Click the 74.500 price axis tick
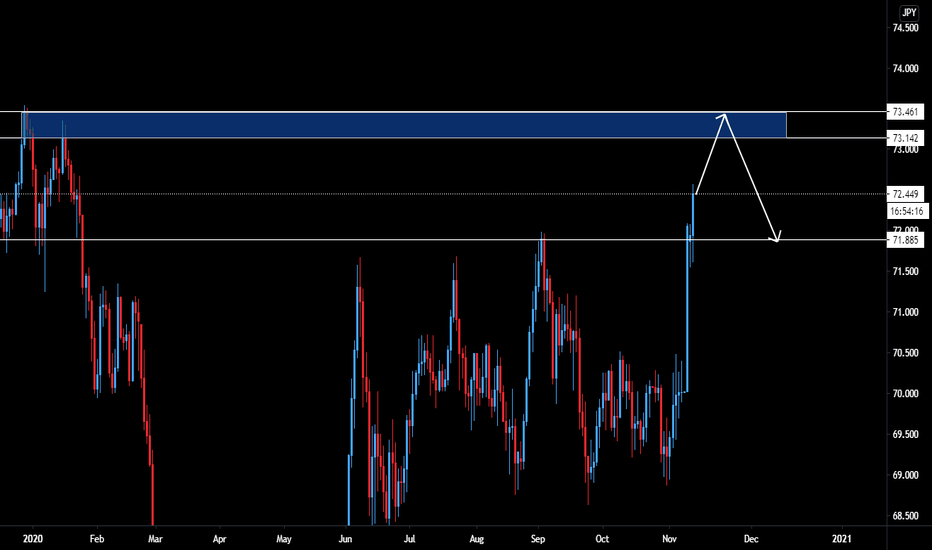Image resolution: width=932 pixels, height=550 pixels. [905, 28]
